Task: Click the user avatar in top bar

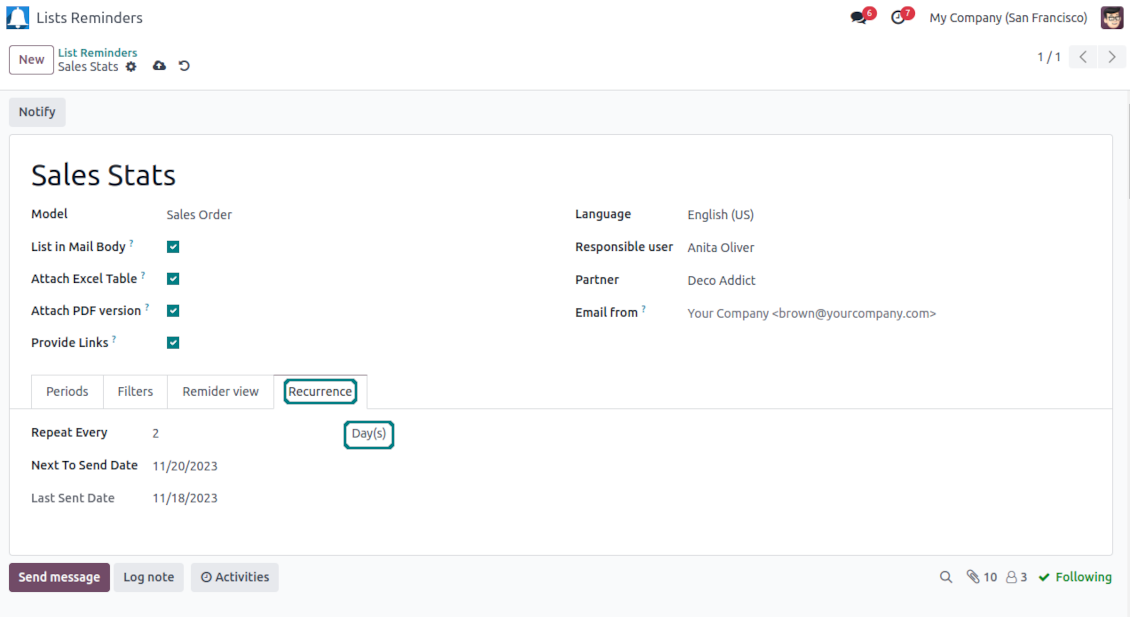Action: (1112, 18)
